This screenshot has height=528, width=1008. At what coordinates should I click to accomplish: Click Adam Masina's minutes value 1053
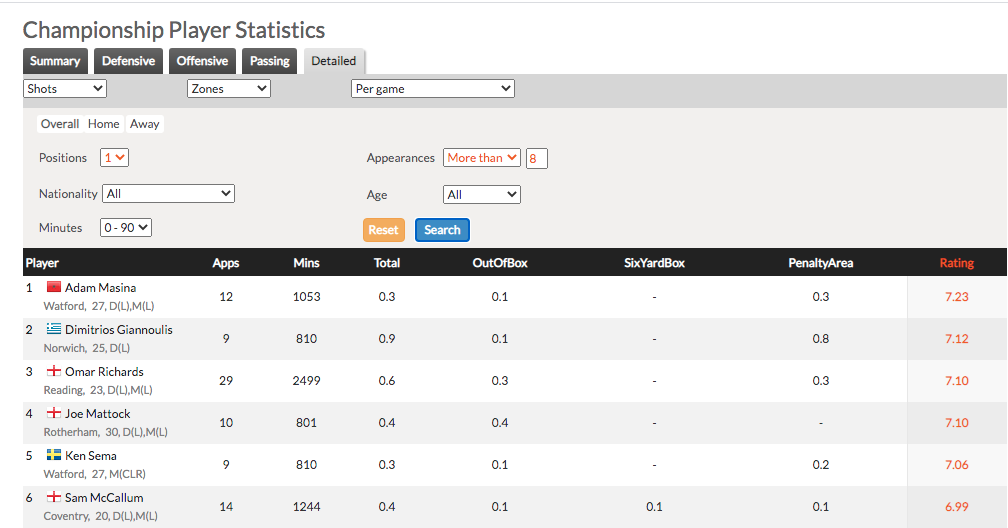[x=307, y=296]
